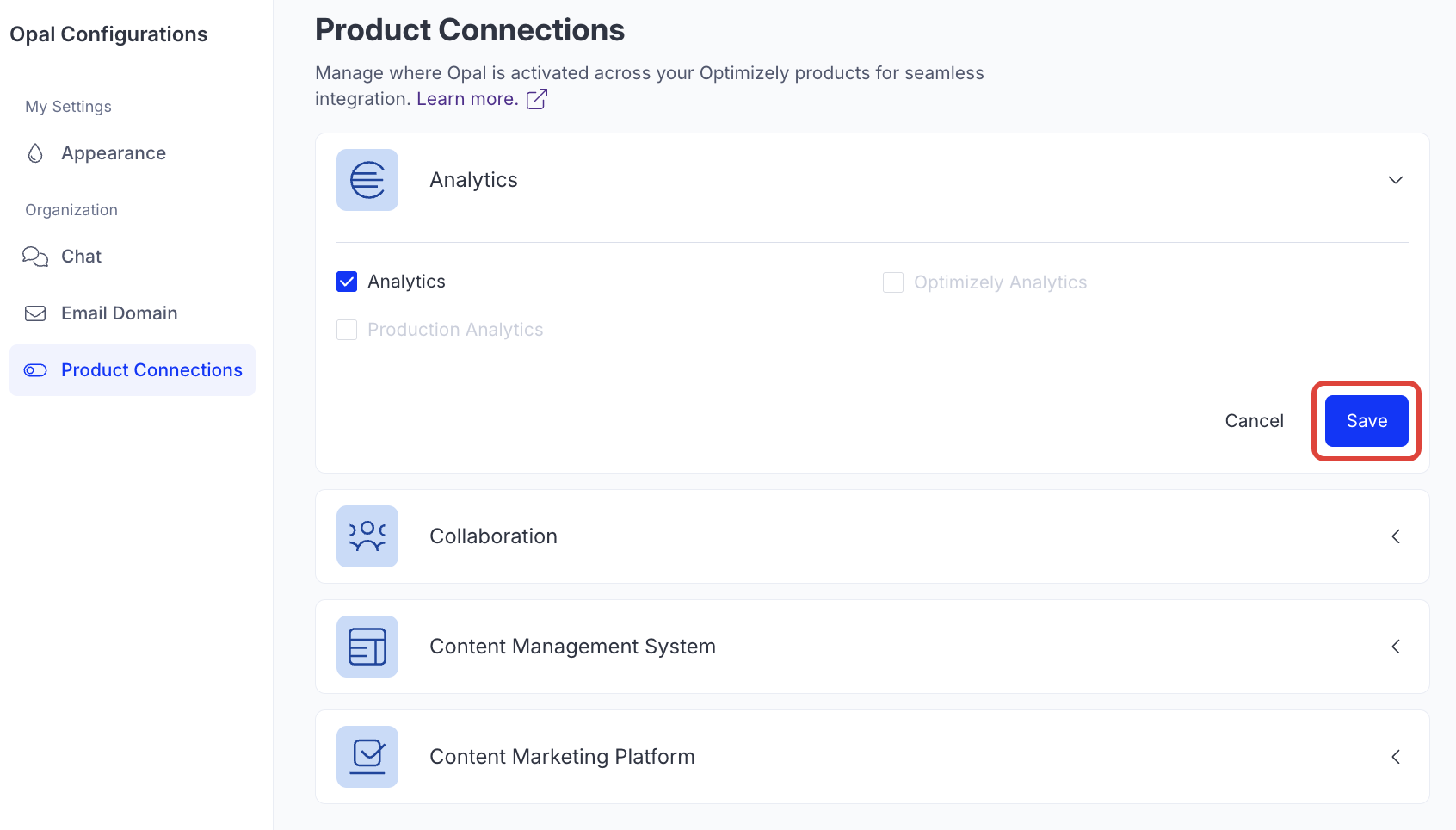Save the product connection changes
Viewport: 1456px width, 830px height.
[1367, 421]
